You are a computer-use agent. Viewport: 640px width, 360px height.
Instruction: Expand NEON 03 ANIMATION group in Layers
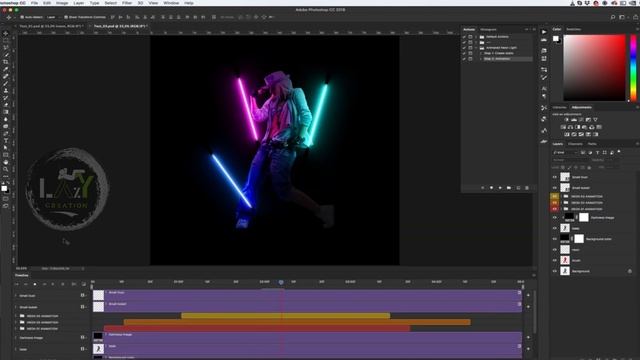point(561,196)
